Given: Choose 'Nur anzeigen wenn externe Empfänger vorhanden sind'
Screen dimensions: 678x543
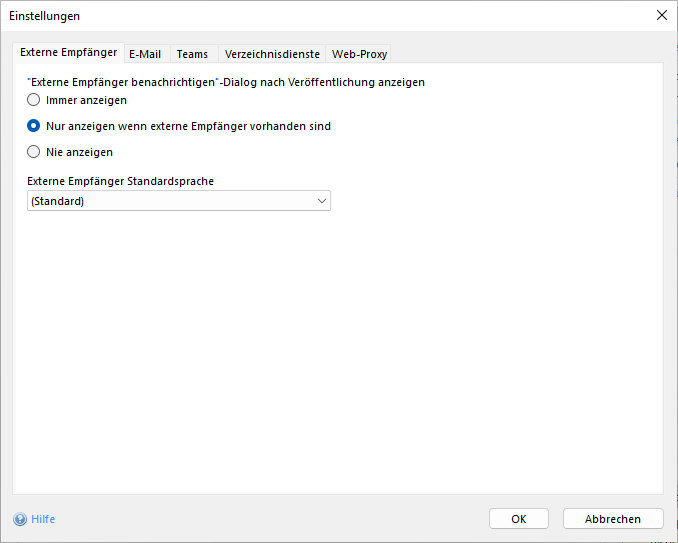Looking at the screenshot, I should pyautogui.click(x=34, y=126).
